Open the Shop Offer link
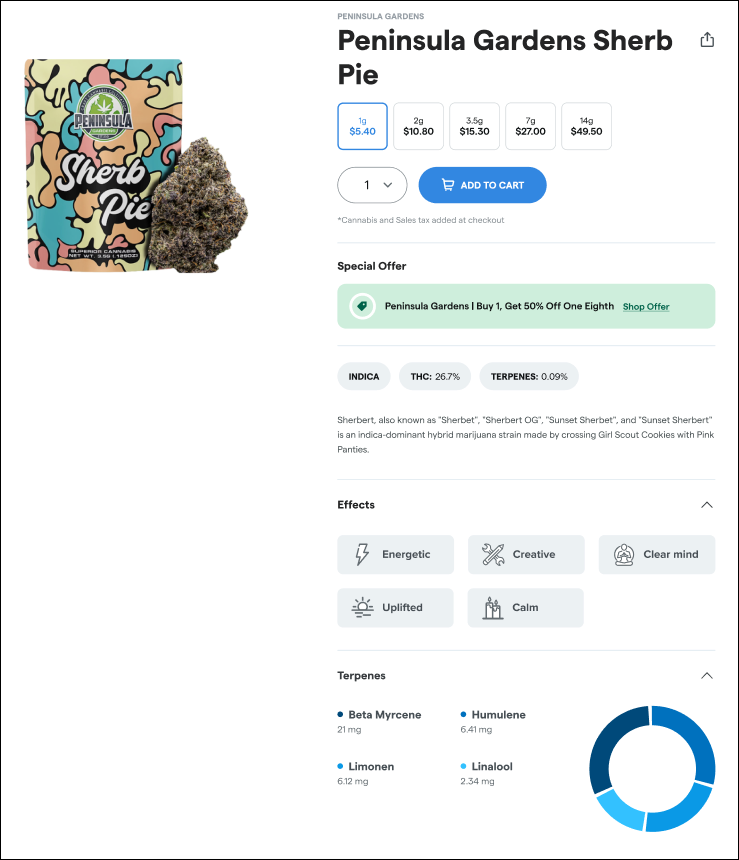Viewport: 739px width, 860px height. (x=646, y=307)
